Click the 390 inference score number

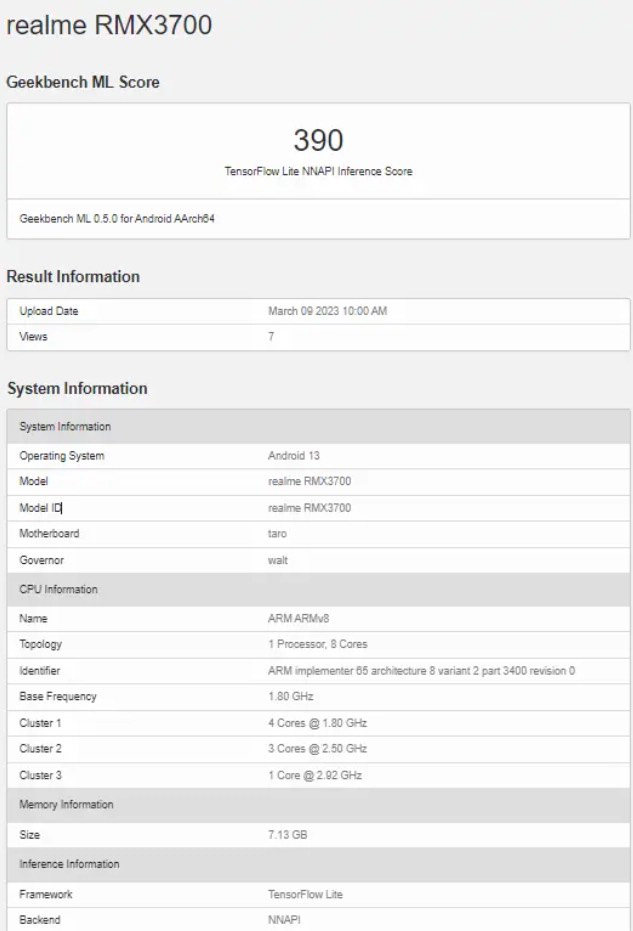318,140
